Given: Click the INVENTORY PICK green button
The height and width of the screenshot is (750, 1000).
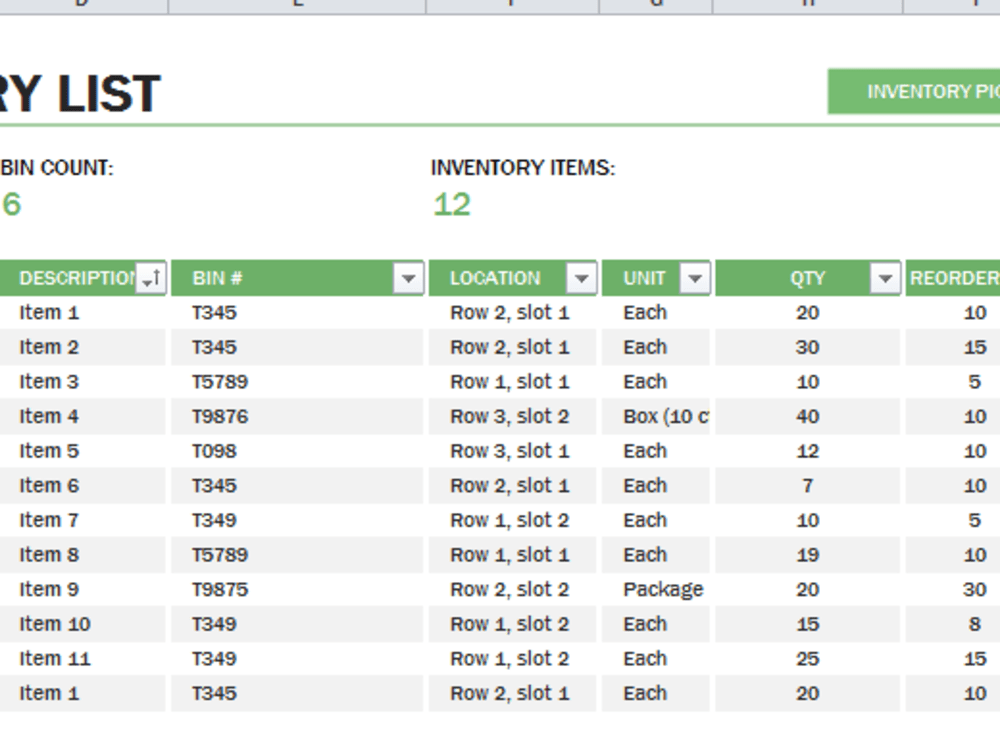Looking at the screenshot, I should coord(914,92).
